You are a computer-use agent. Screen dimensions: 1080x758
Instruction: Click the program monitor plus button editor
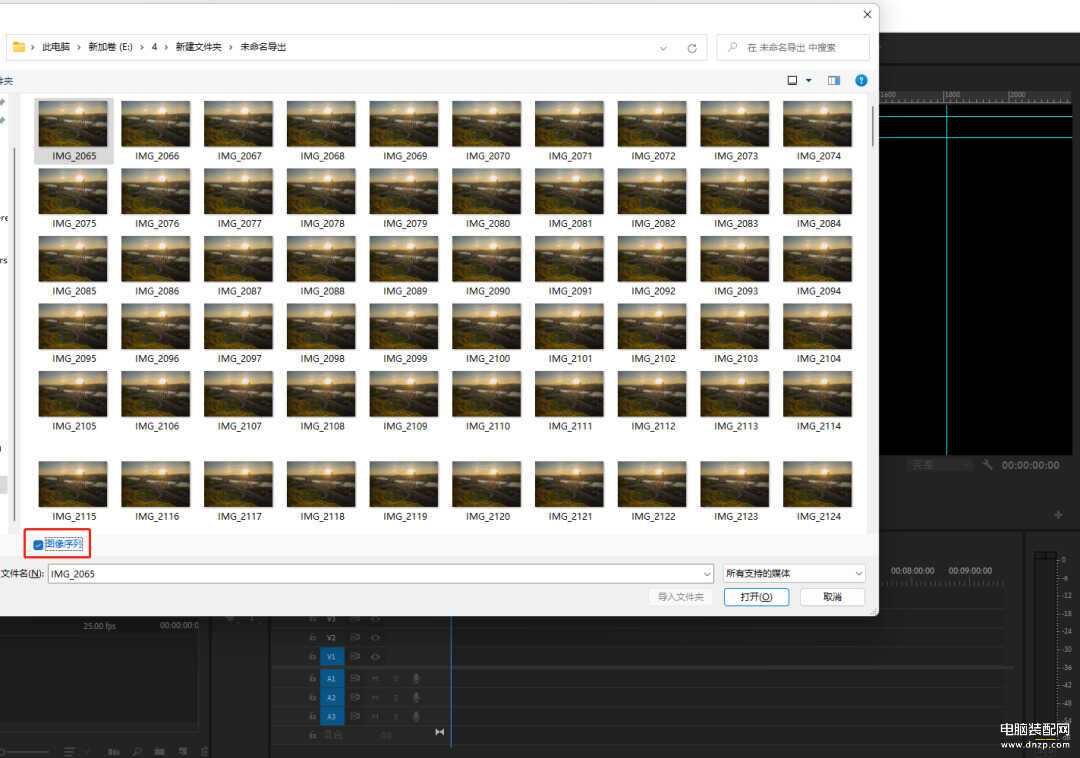pyautogui.click(x=1058, y=515)
